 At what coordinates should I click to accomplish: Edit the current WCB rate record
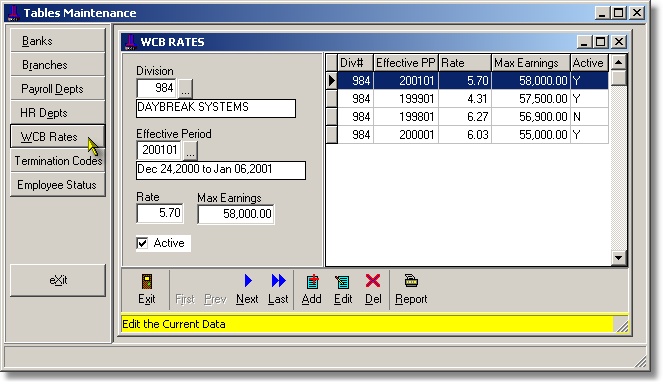[x=343, y=290]
